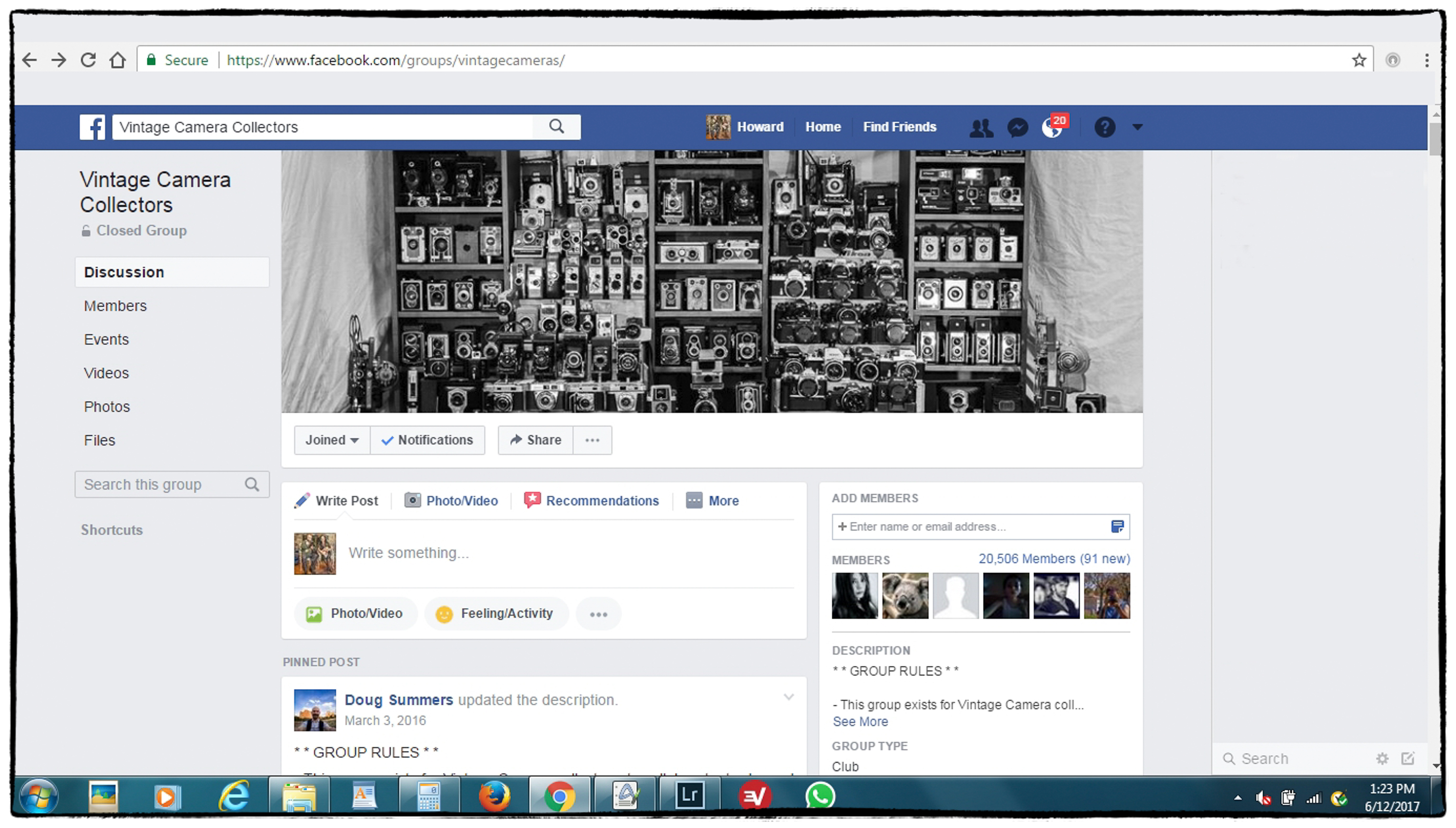The image size is (1456, 828).
Task: Bookmark page with the star icon
Action: 1358,60
